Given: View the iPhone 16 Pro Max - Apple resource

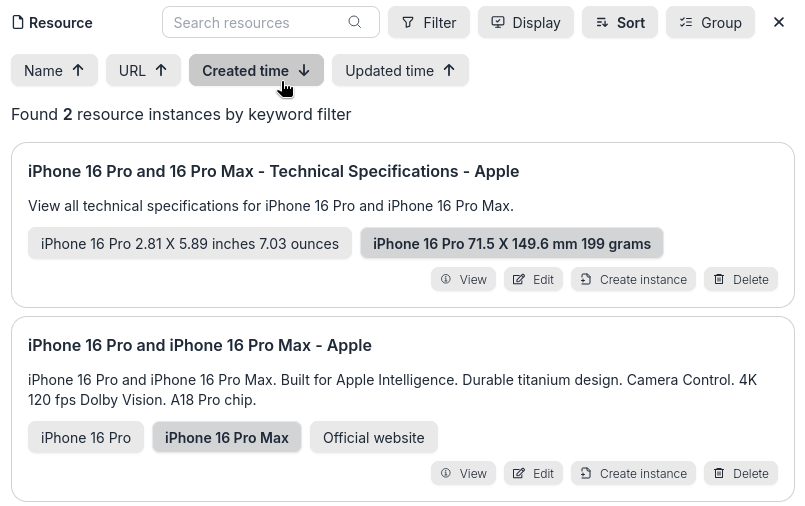Looking at the screenshot, I should point(463,473).
